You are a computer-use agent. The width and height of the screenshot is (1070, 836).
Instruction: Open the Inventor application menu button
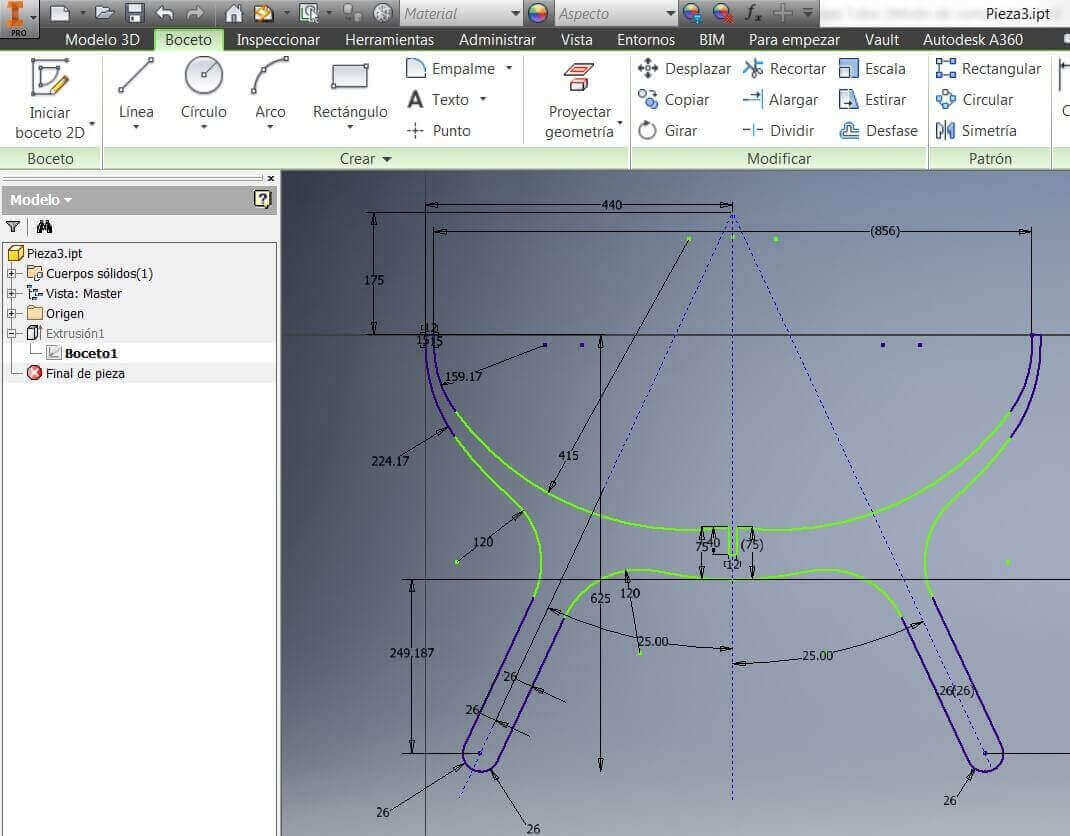click(x=18, y=18)
